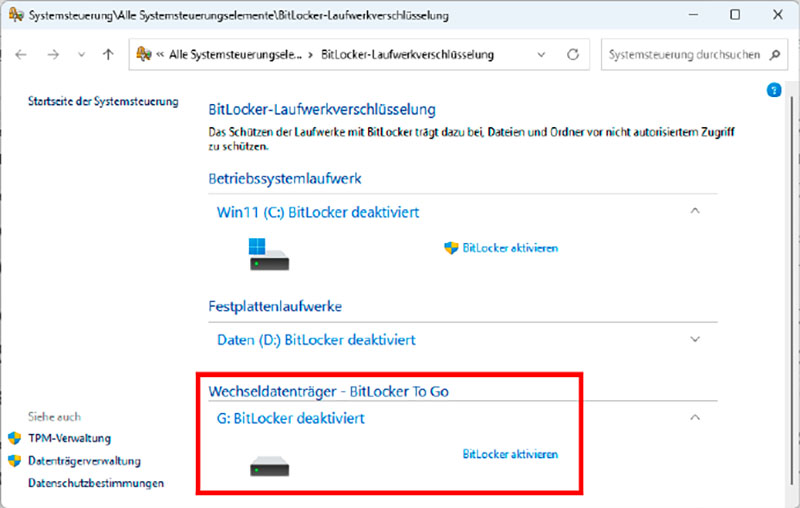Screen dimensions: 800x508
Task: Click the Win11 C: drive icon
Action: click(268, 254)
